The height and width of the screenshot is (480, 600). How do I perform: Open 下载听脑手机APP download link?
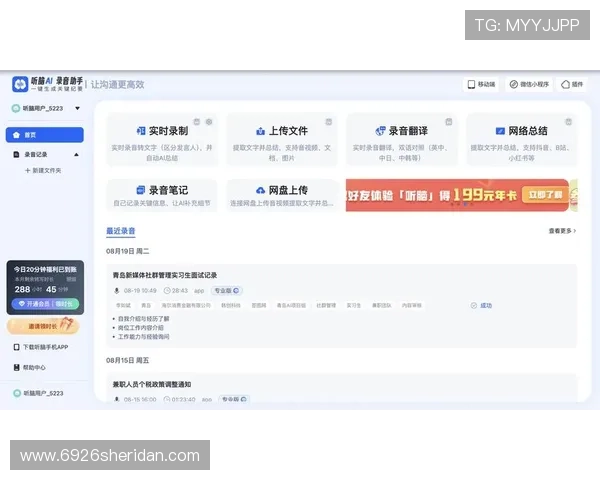41,347
